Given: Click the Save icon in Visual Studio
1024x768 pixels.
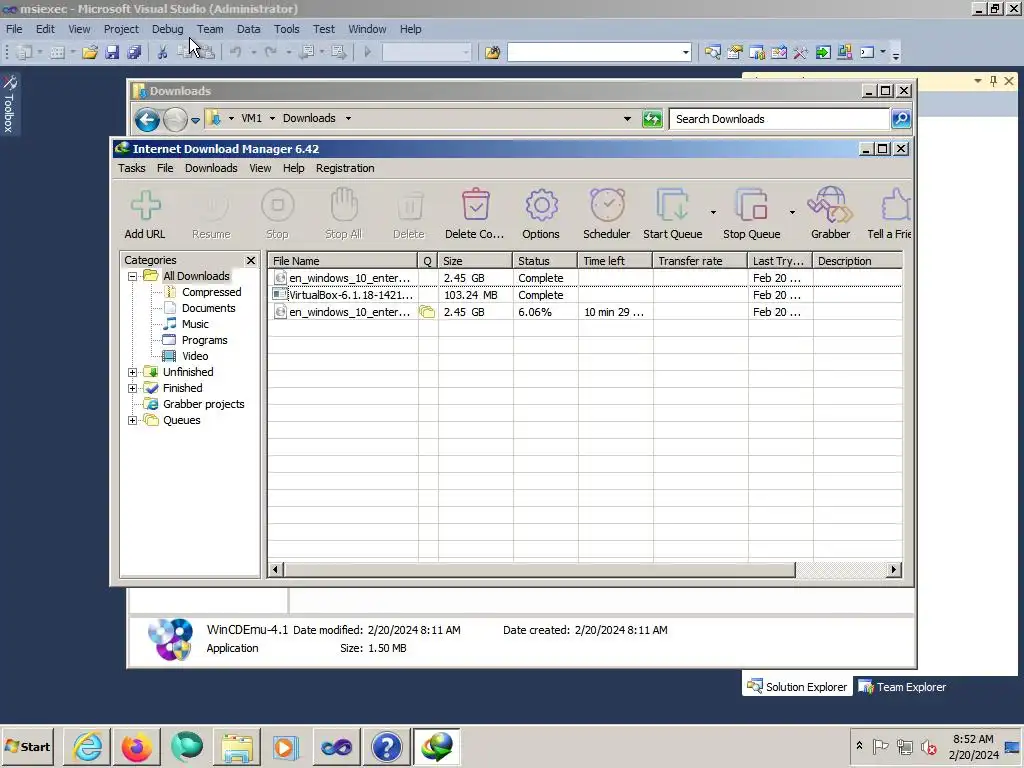Looking at the screenshot, I should click(112, 52).
